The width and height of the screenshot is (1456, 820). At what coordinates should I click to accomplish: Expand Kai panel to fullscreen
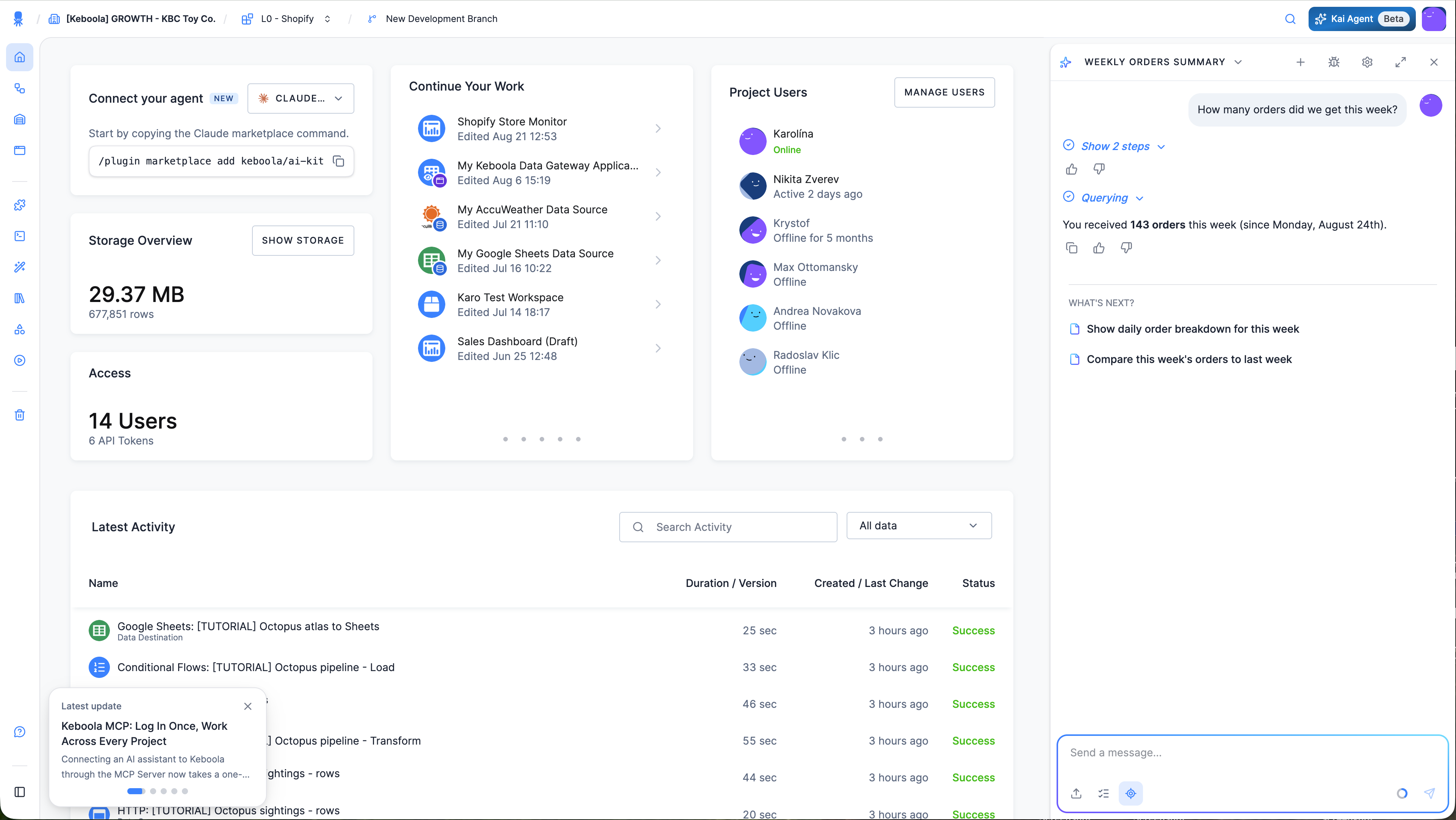(x=1400, y=62)
